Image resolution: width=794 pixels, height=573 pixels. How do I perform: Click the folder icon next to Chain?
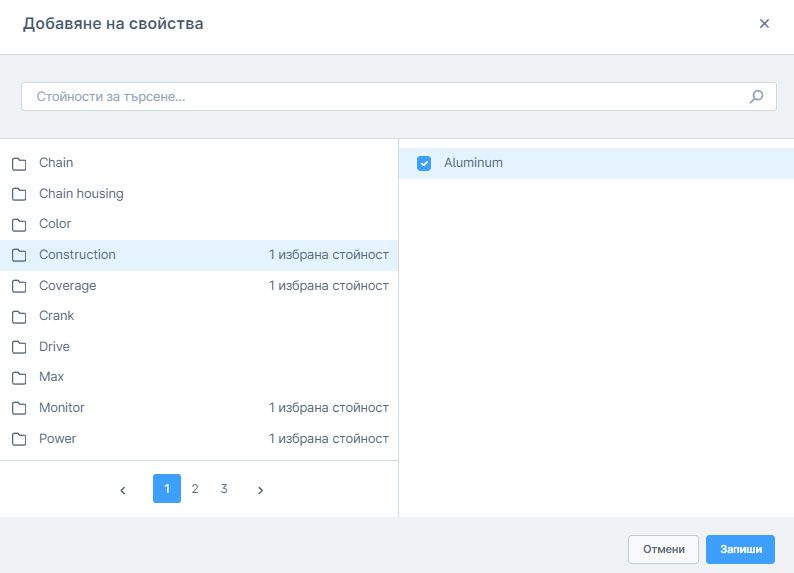pos(19,163)
